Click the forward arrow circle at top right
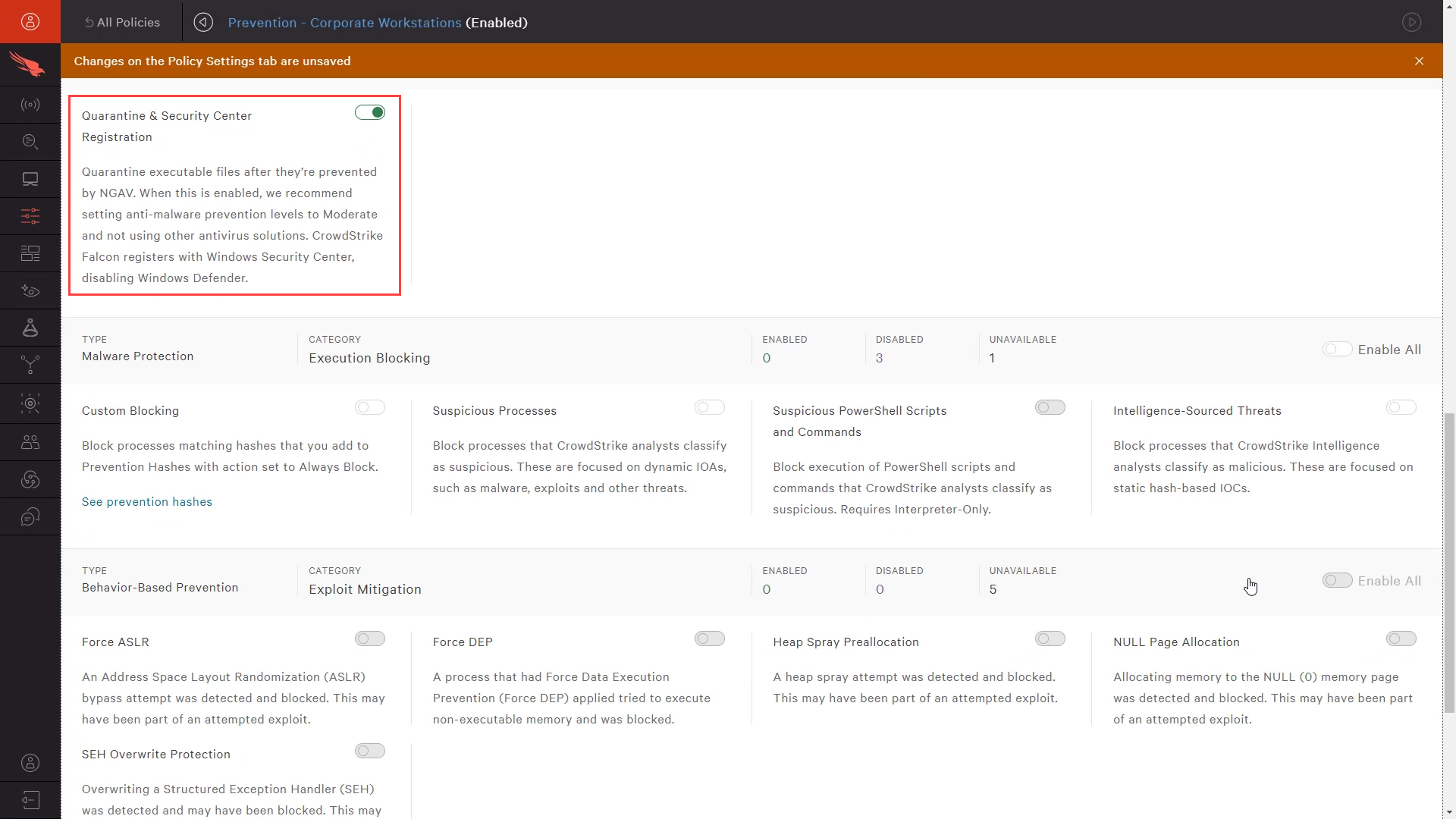Image resolution: width=1456 pixels, height=819 pixels. click(x=1411, y=22)
